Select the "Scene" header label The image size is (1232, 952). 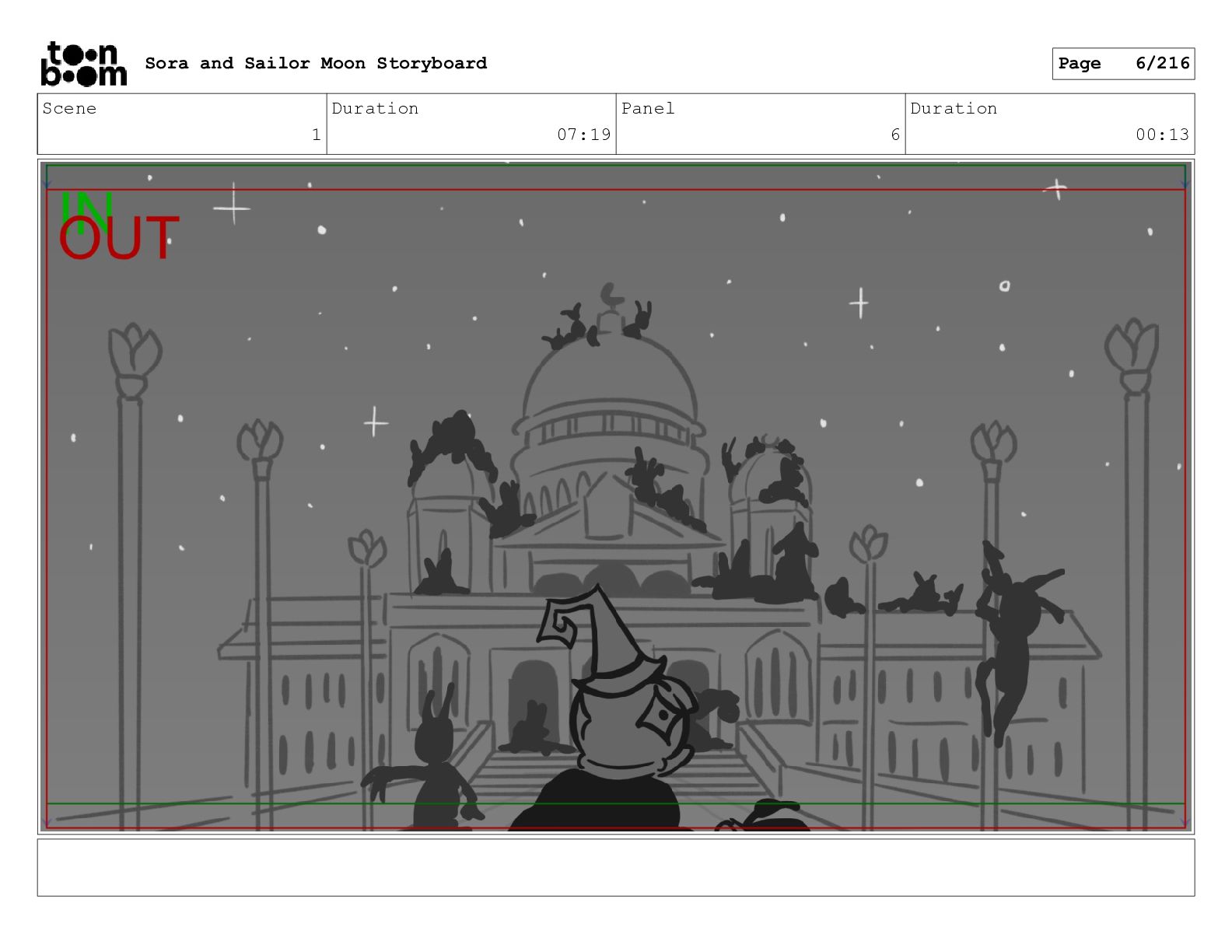pyautogui.click(x=69, y=109)
